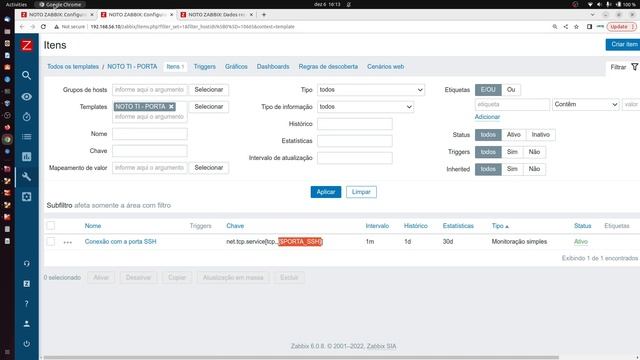This screenshot has height=360, width=640.
Task: Open the User settings person icon
Action: [27, 324]
